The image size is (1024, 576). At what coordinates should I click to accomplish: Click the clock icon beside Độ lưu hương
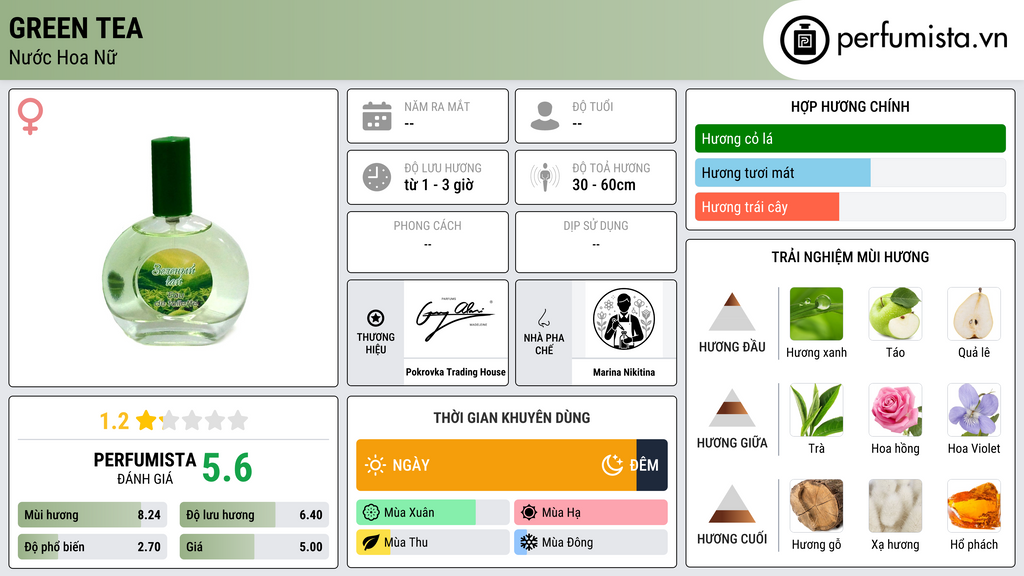(x=377, y=177)
